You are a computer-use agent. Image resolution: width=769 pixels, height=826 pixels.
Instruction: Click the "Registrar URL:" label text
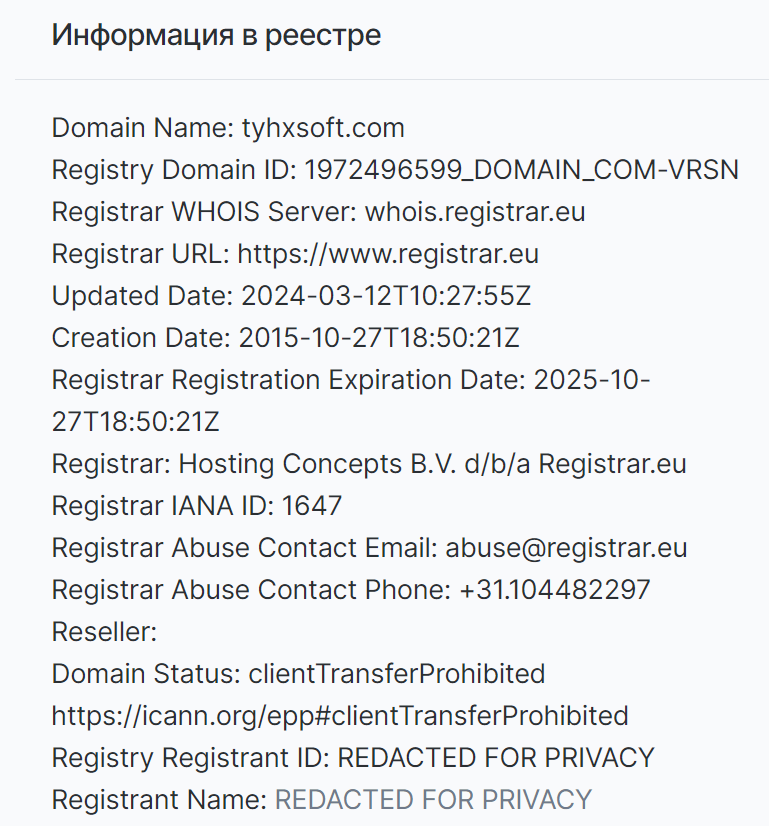pos(141,254)
